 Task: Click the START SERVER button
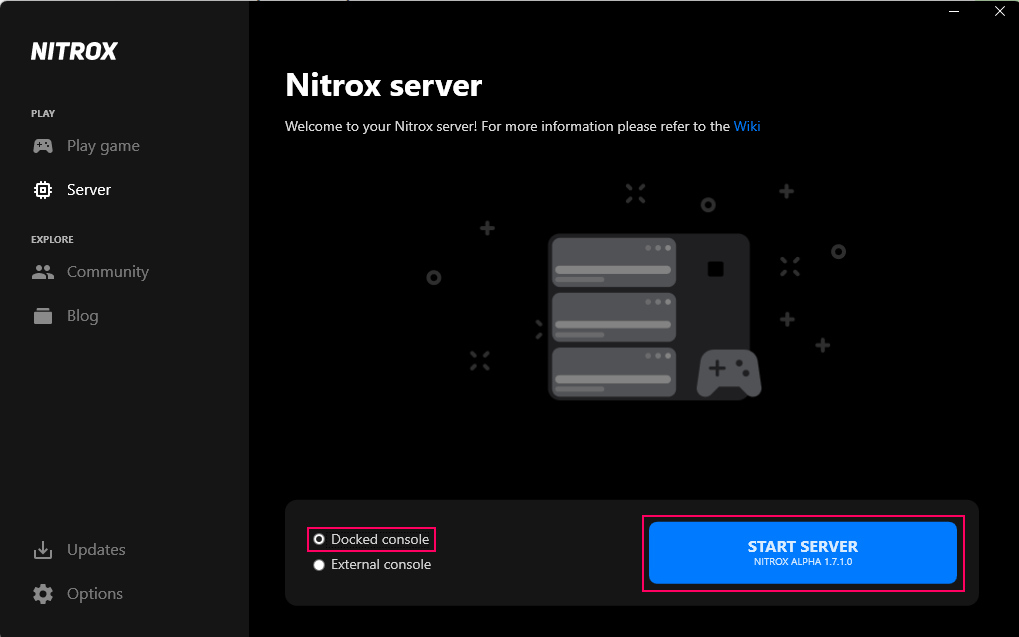[803, 553]
